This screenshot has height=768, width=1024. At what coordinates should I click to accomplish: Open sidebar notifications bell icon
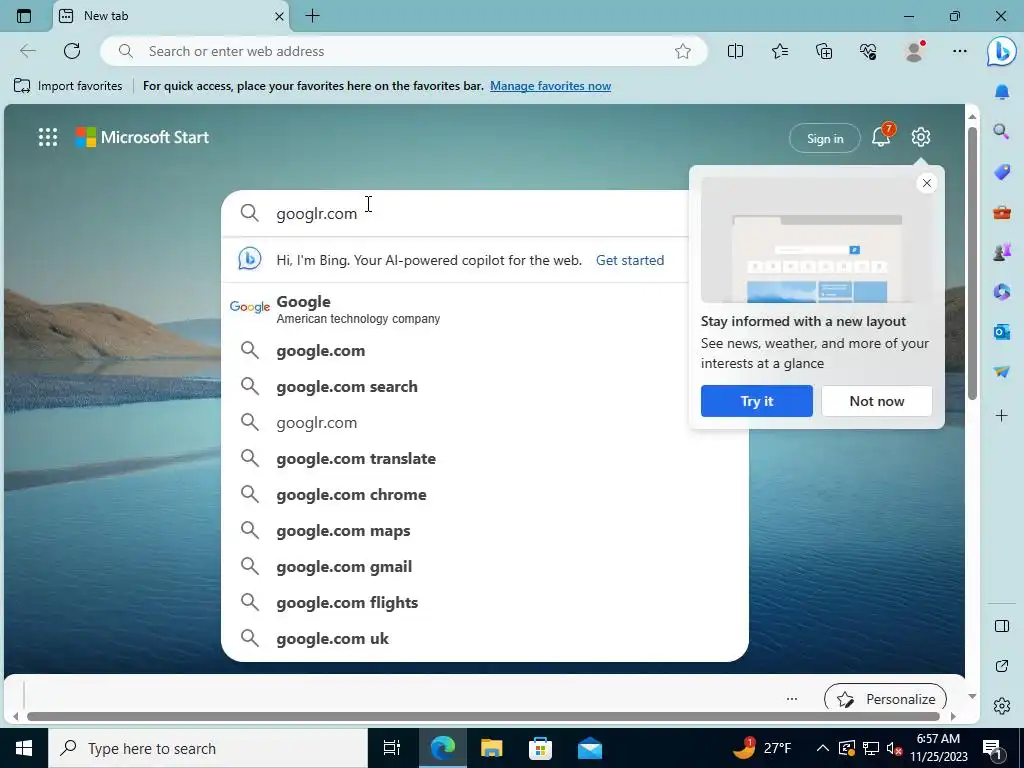tap(1002, 92)
